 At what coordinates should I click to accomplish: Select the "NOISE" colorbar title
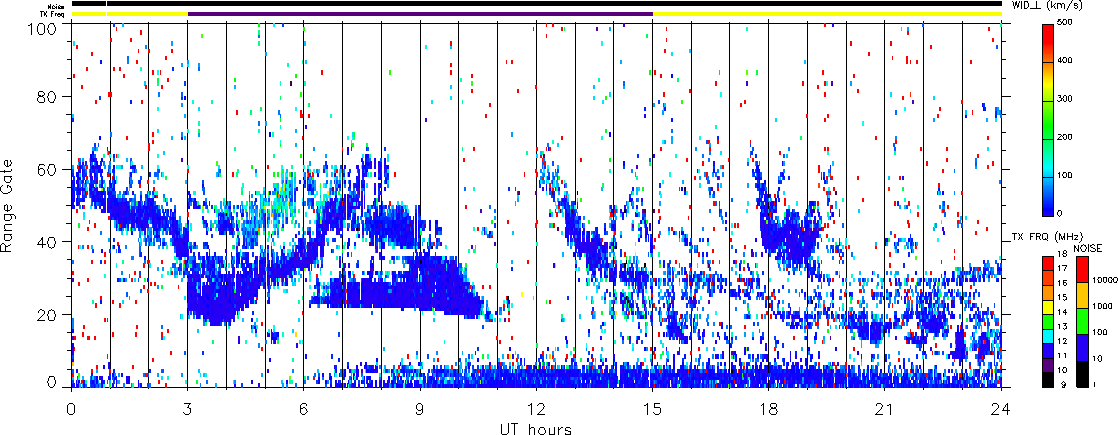[1087, 248]
